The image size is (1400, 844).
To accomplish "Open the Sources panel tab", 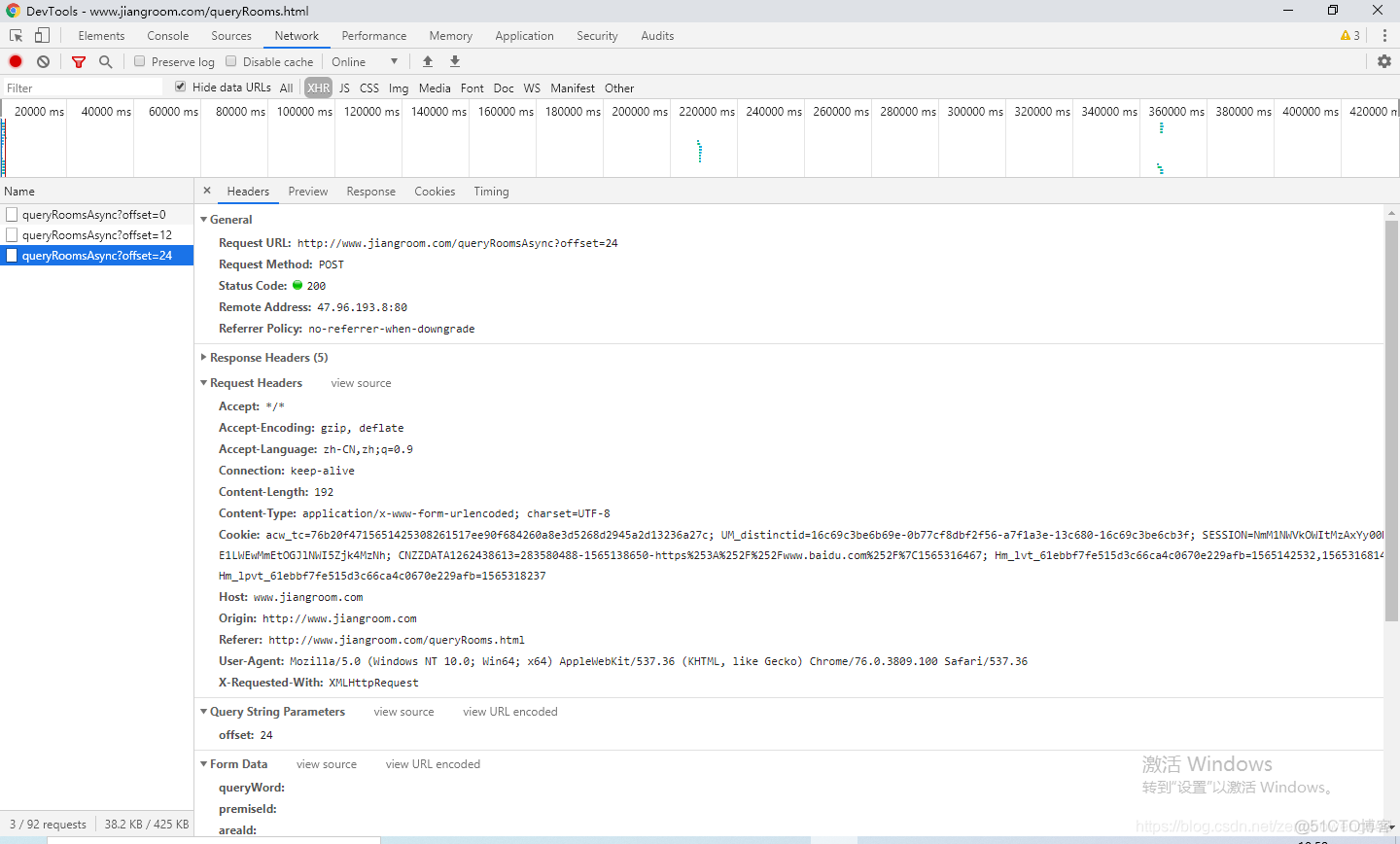I will [231, 35].
